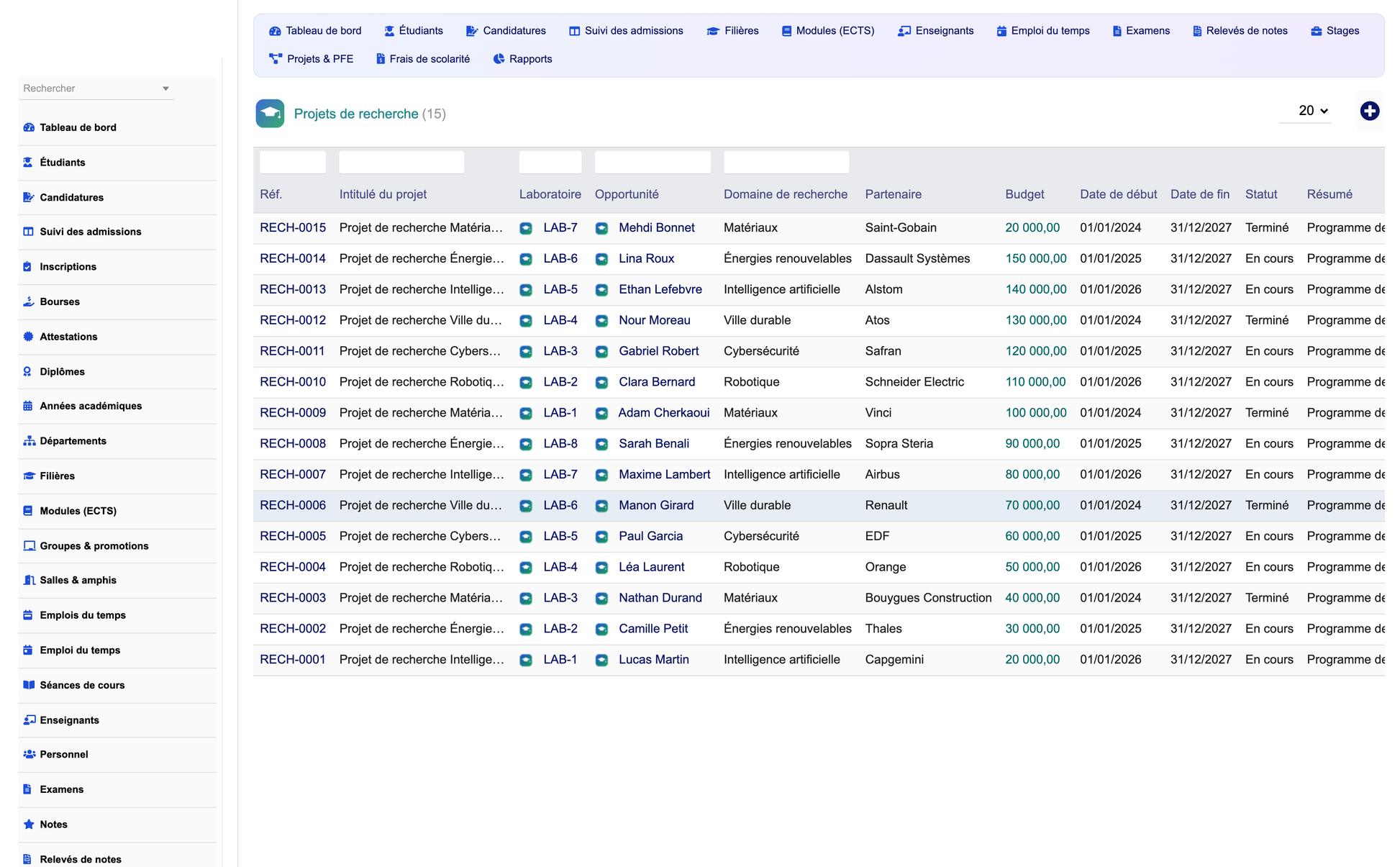Click the Personnel people icon
1400x867 pixels.
[x=29, y=755]
